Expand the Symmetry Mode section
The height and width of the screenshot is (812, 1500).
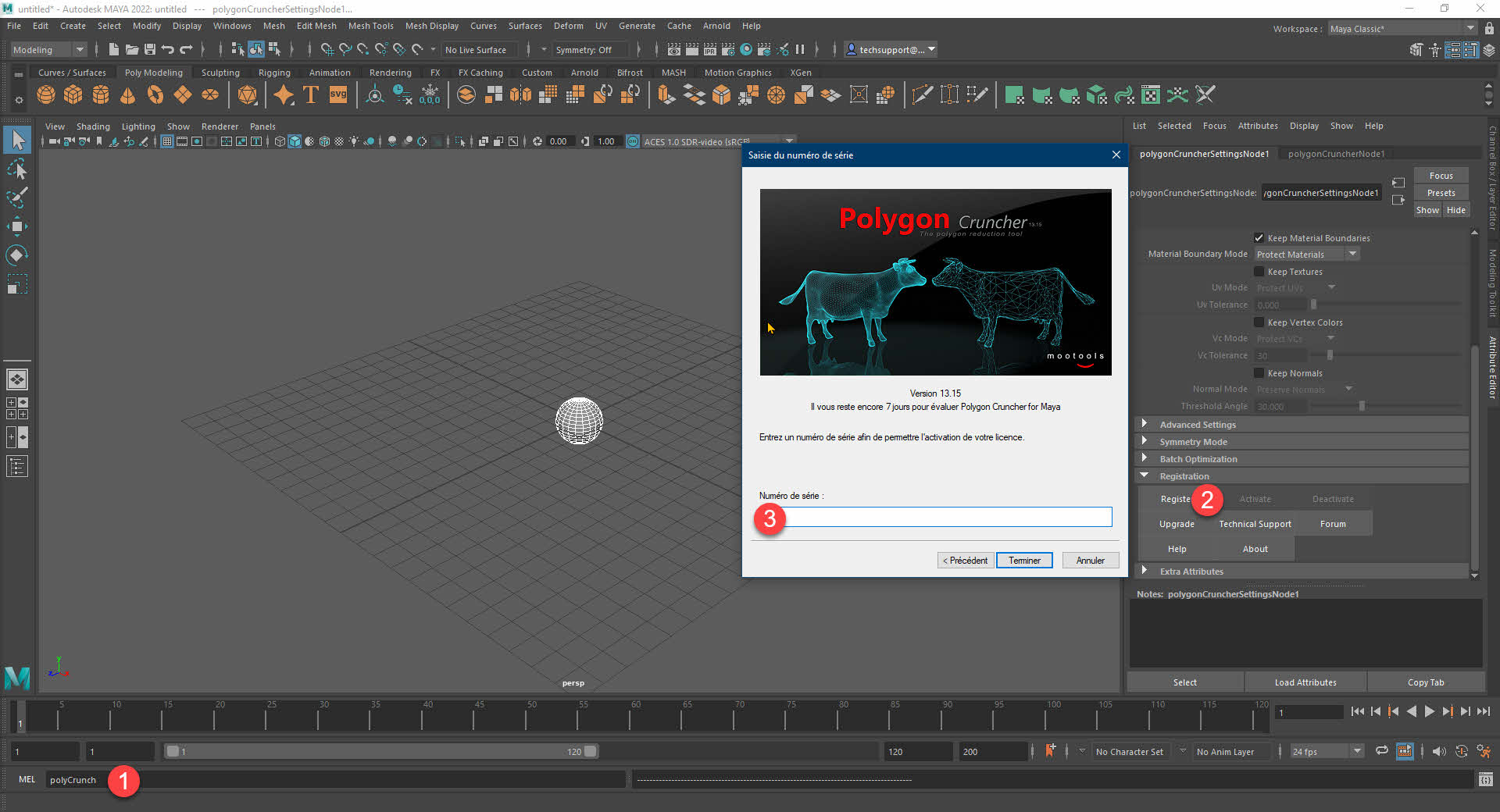click(1302, 442)
